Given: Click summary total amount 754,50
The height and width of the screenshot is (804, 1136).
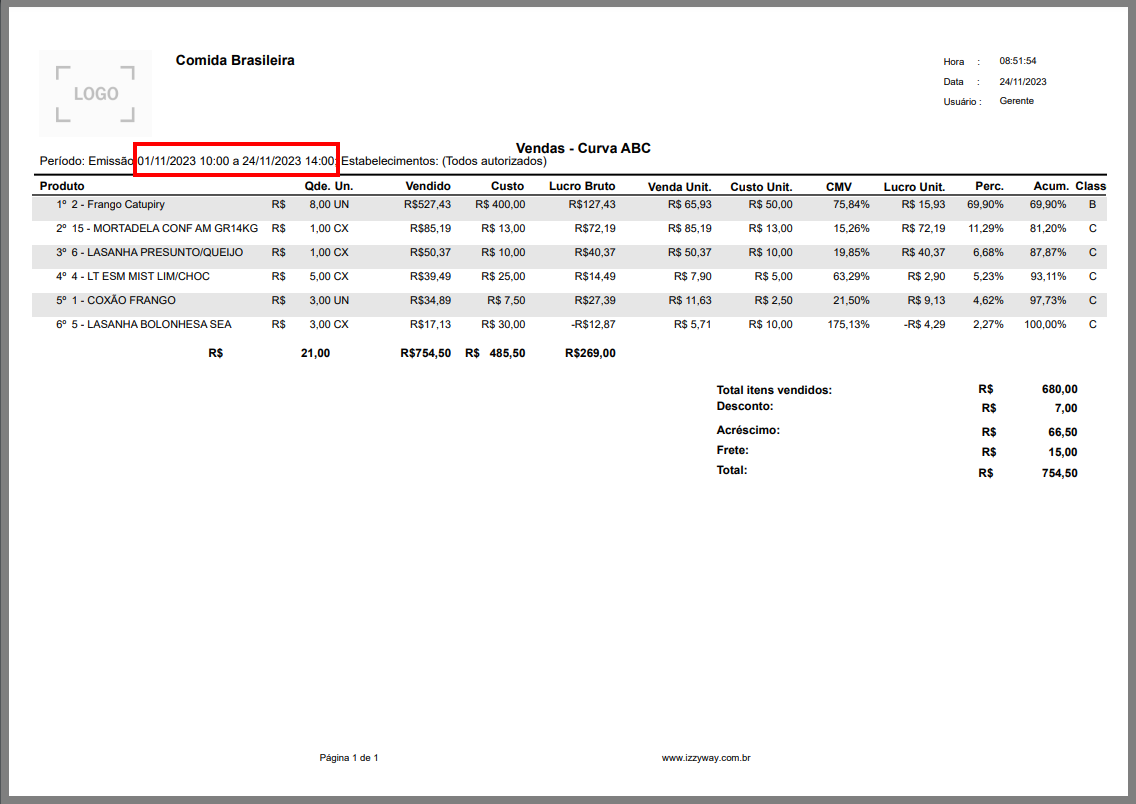Looking at the screenshot, I should pos(1059,474).
